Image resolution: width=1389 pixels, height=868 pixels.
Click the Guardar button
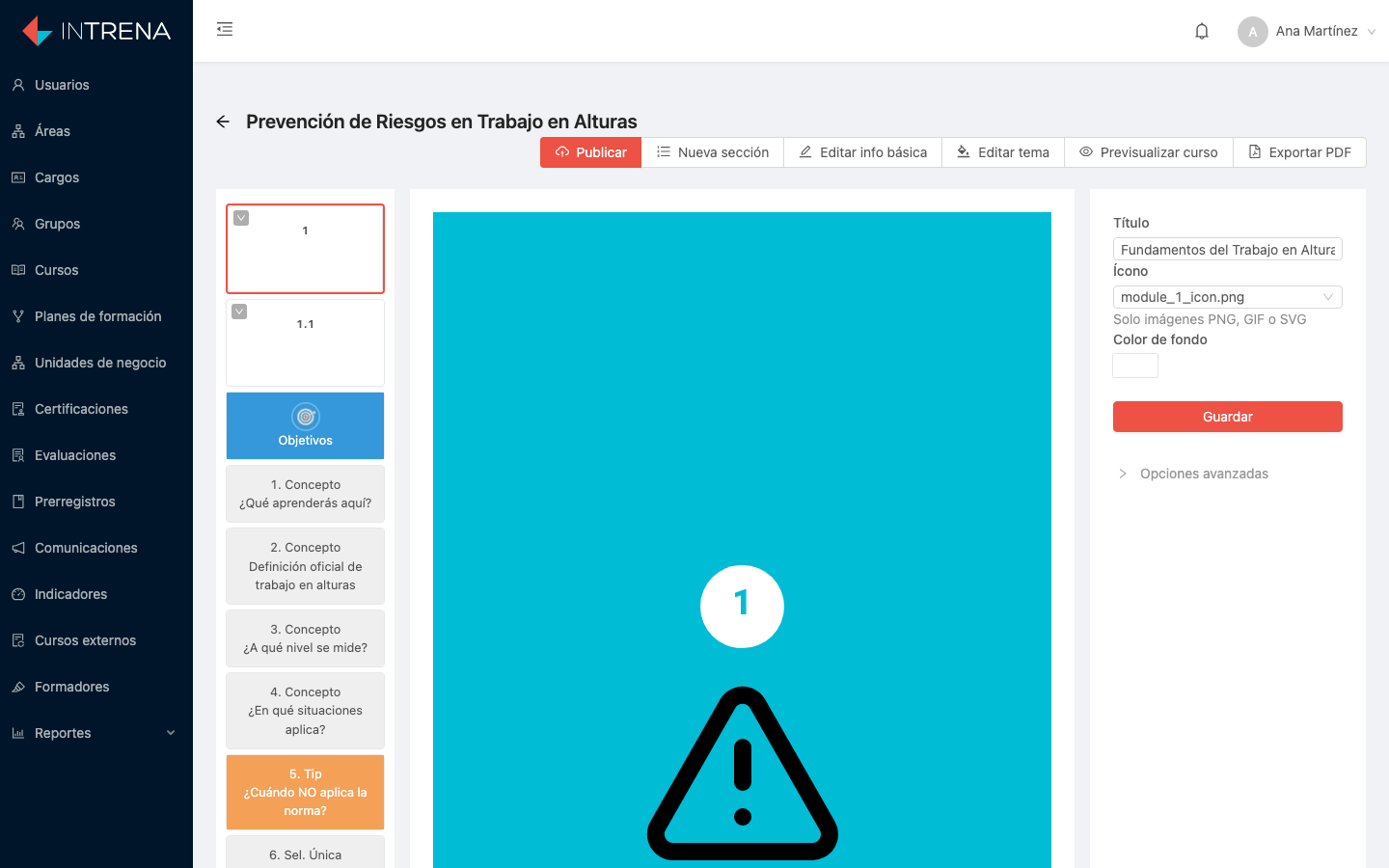point(1227,417)
